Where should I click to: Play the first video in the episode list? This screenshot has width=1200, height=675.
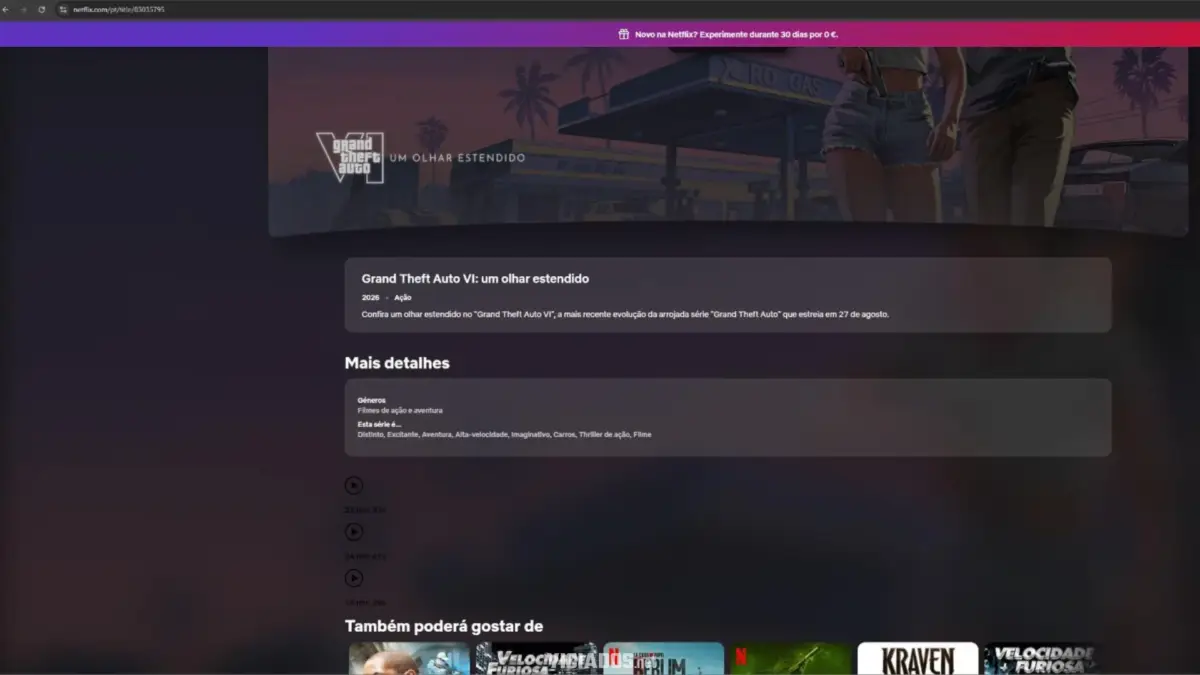pos(354,486)
